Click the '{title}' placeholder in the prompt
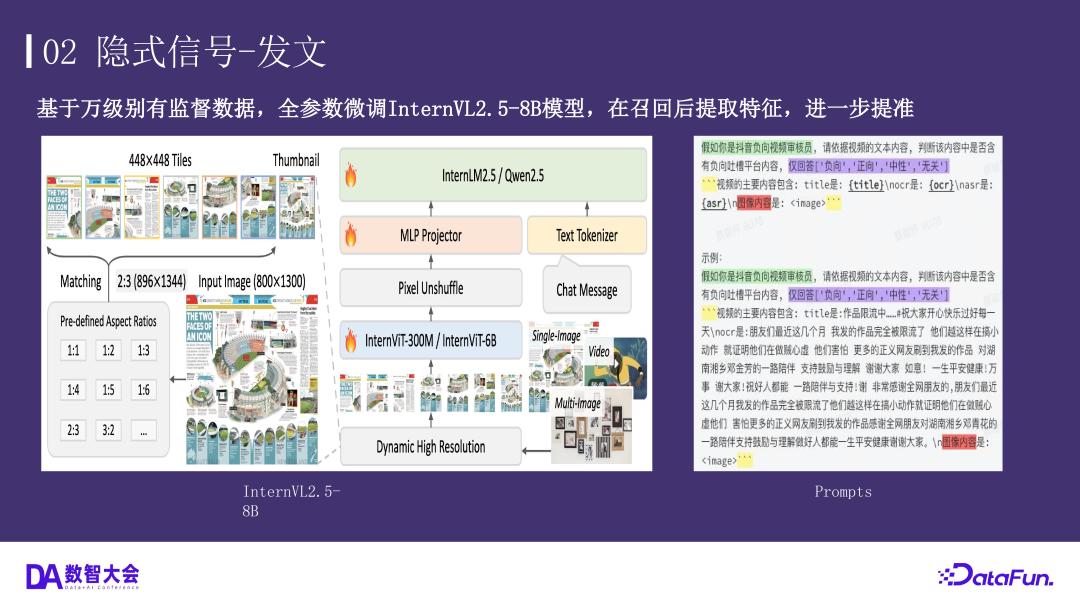Screen dimensions: 1080x607 pos(866,185)
